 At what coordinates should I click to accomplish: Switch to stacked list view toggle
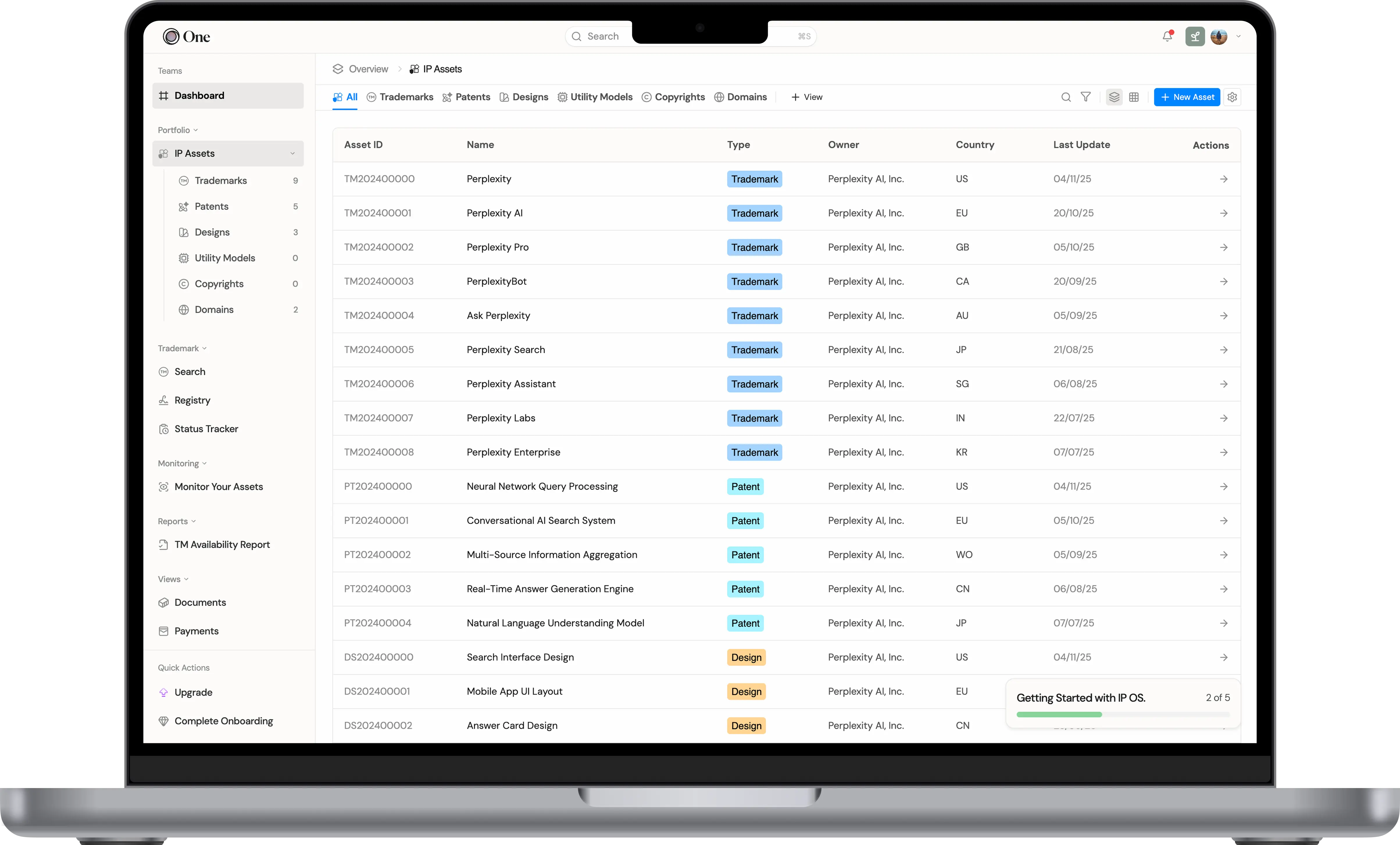(x=1114, y=97)
